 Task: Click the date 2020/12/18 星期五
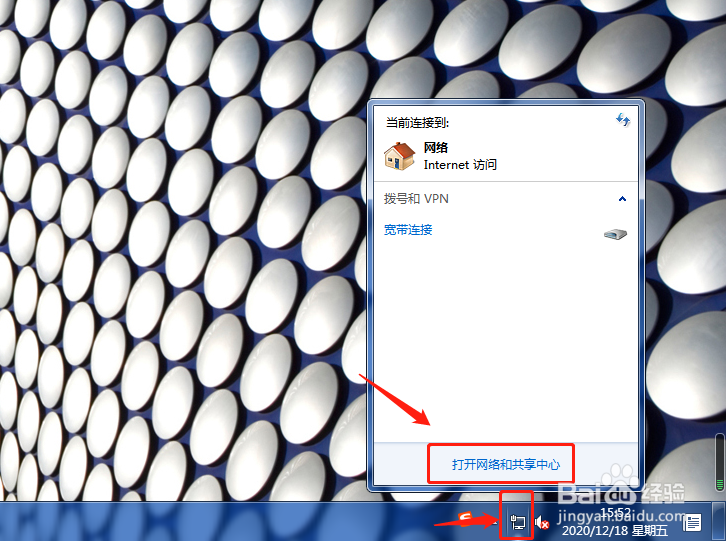pos(615,530)
